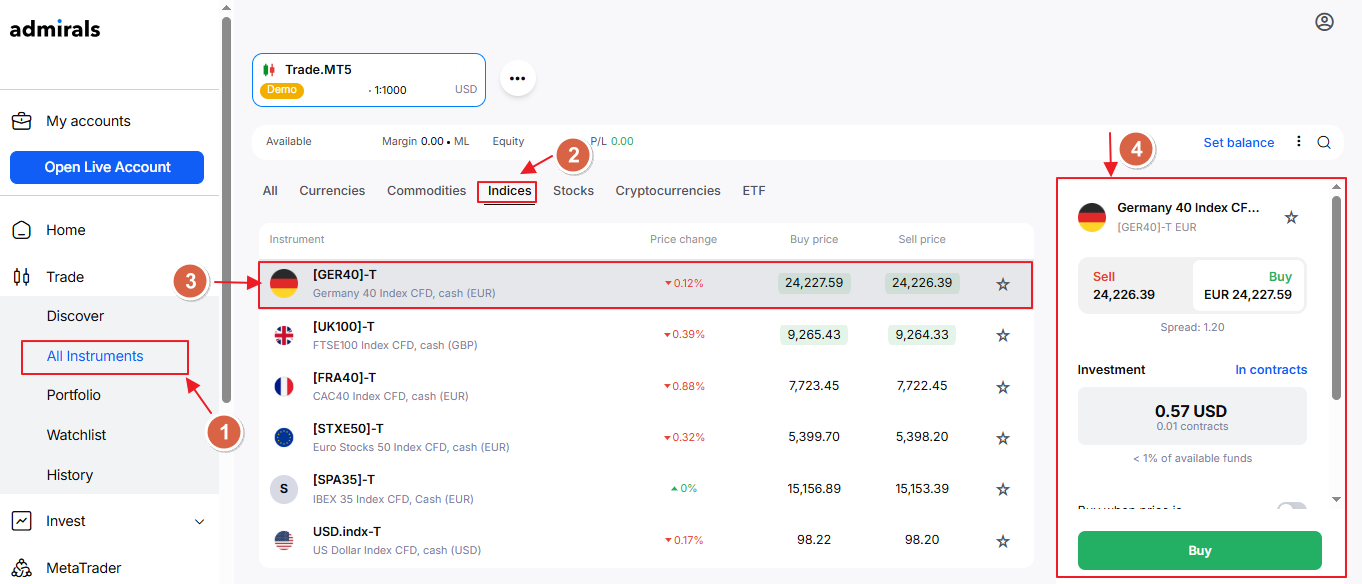
Task: Click the S icon in SPA35 row
Action: pos(284,490)
